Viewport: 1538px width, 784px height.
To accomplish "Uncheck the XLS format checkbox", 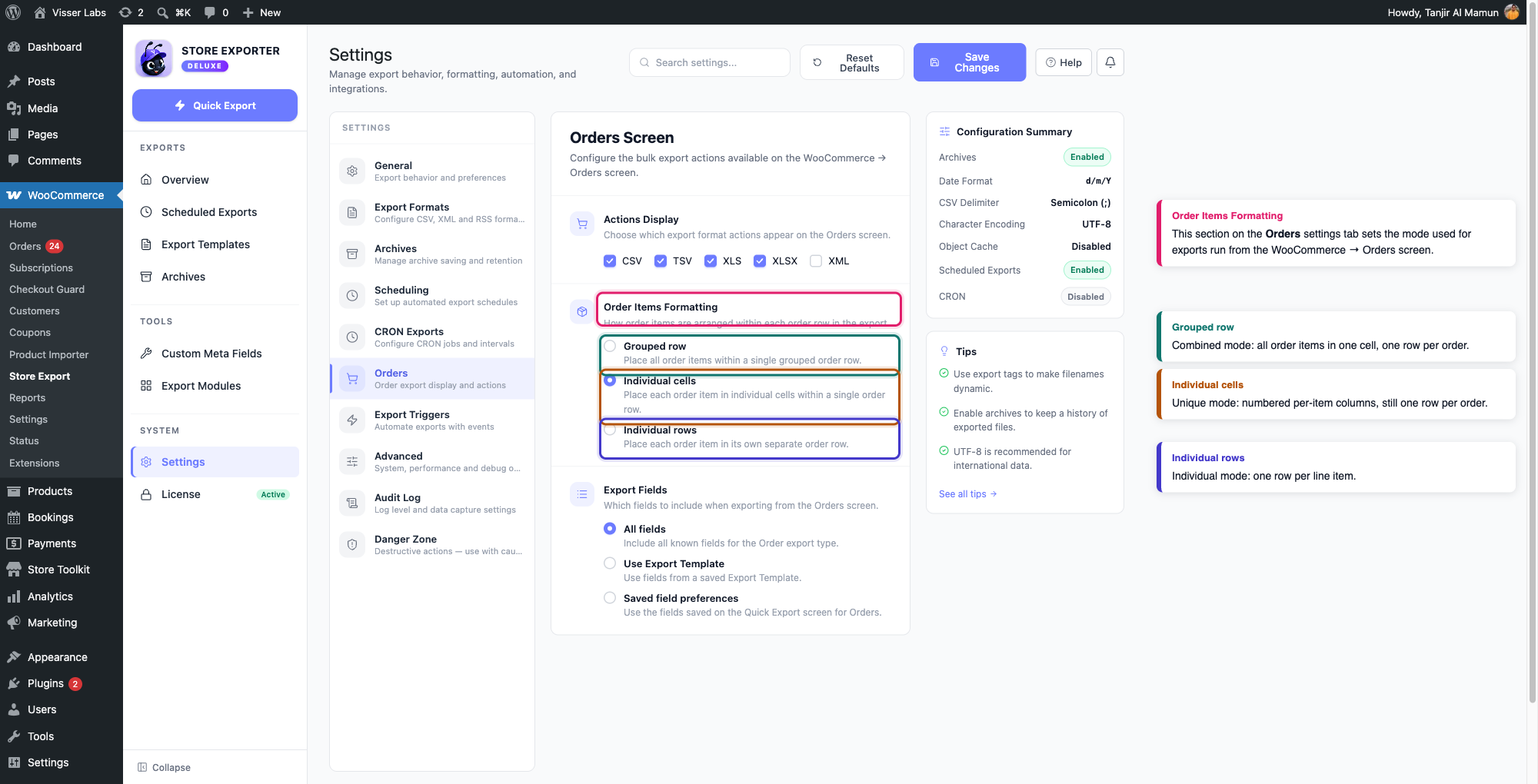I will tap(711, 261).
